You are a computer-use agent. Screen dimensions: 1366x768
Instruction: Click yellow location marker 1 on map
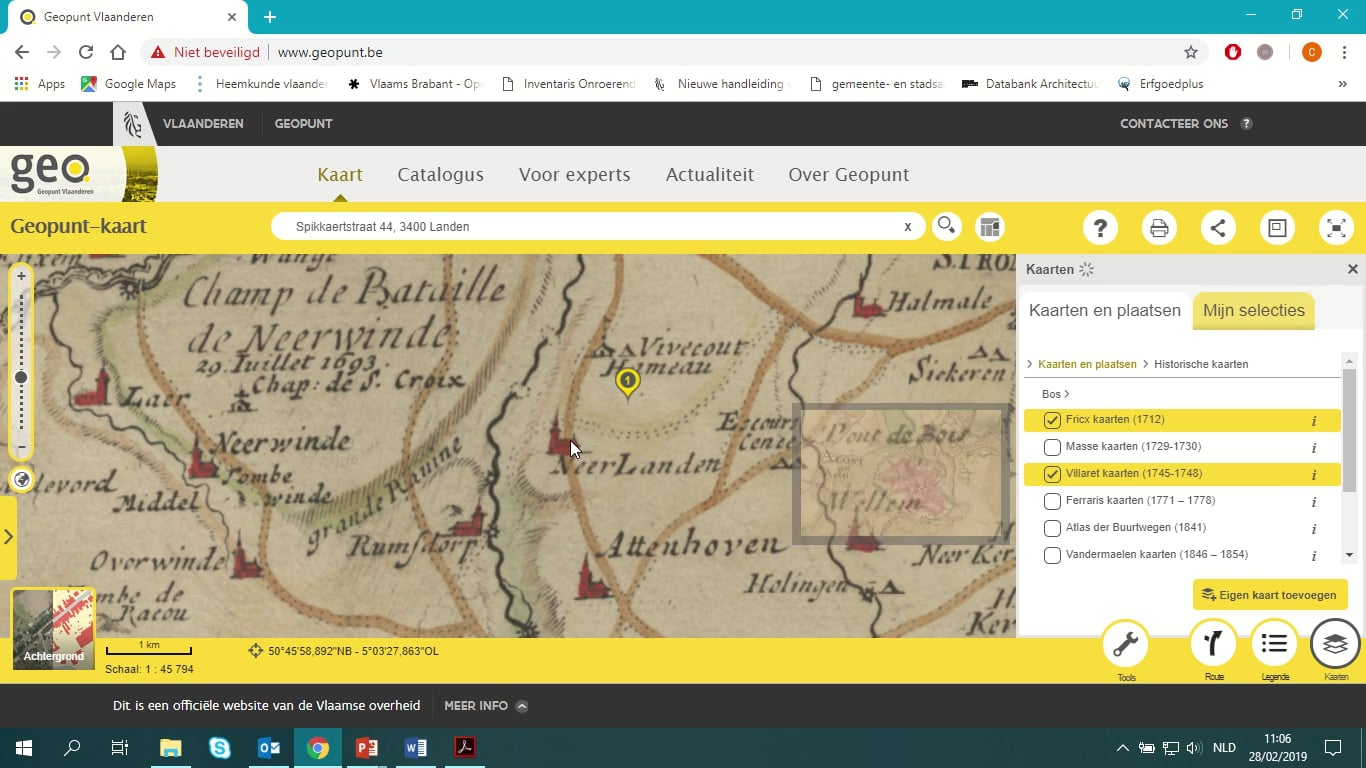627,382
